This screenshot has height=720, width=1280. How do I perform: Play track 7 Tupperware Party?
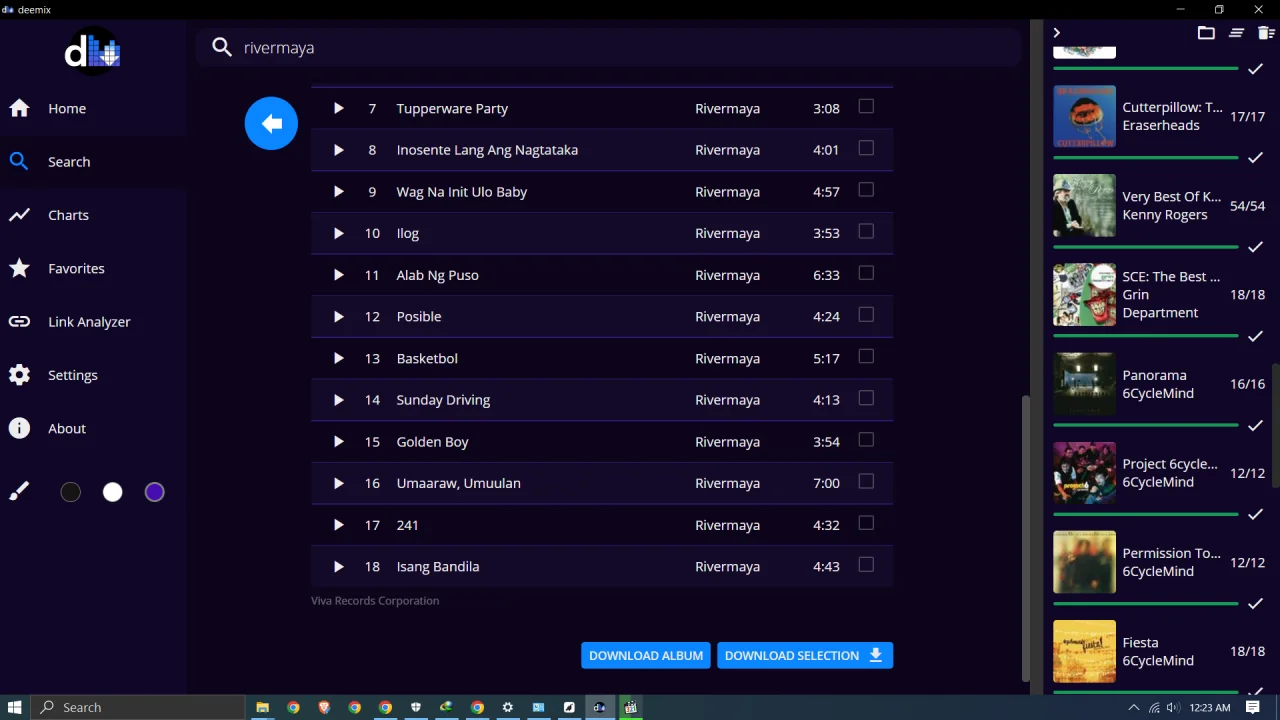338,108
